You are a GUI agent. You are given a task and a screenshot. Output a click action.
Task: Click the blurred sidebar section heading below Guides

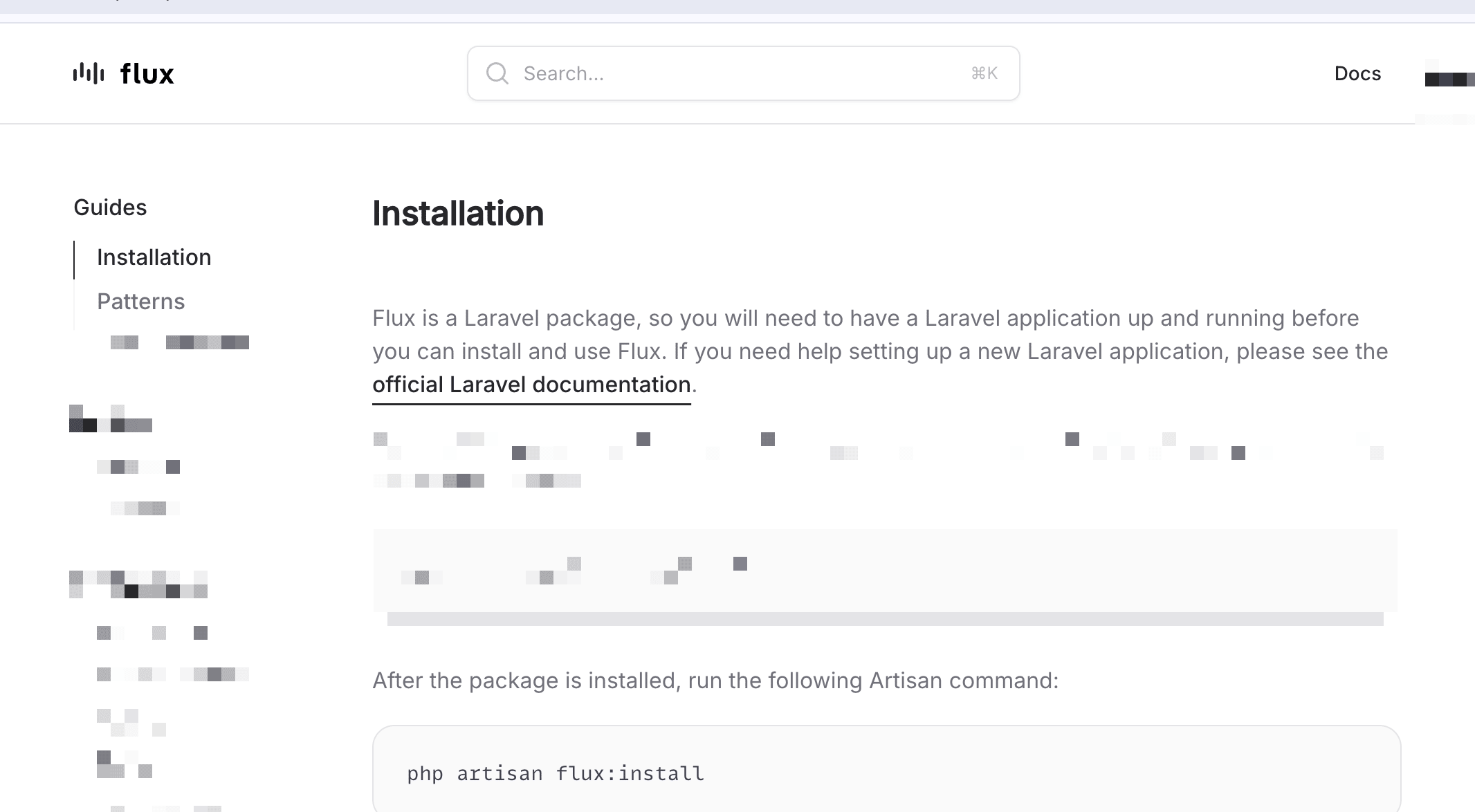click(111, 419)
